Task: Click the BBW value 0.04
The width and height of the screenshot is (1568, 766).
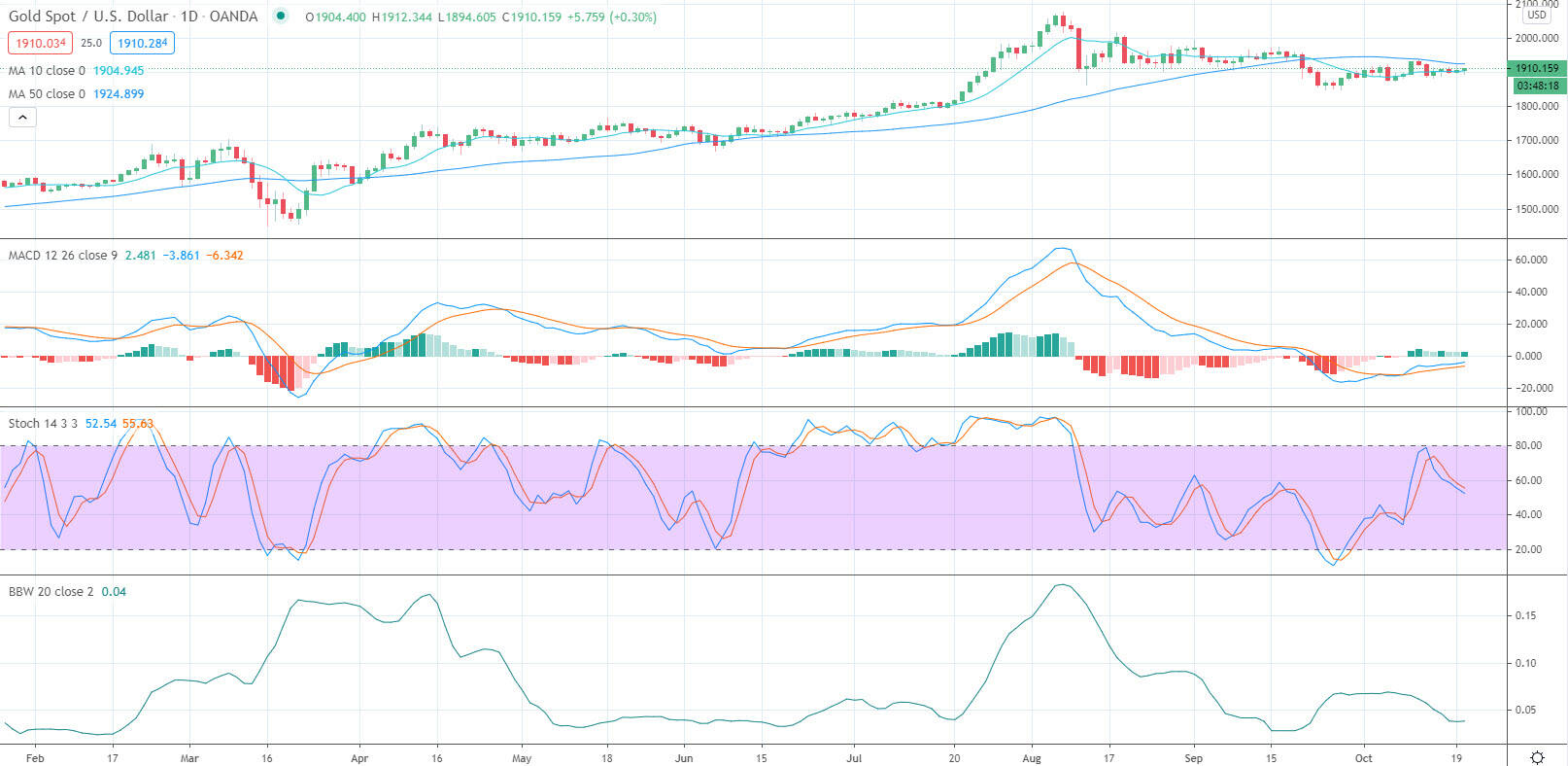Action: click(114, 592)
